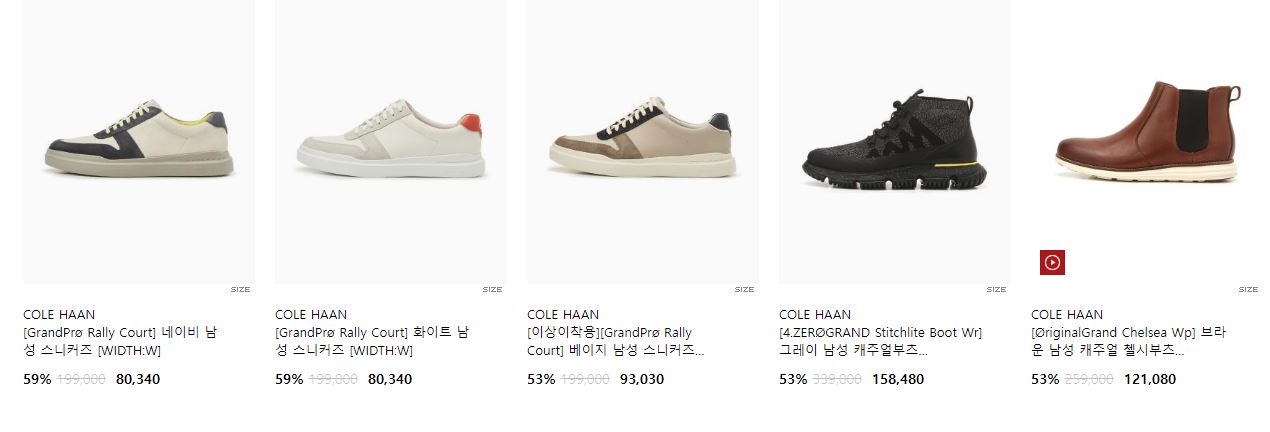Image resolution: width=1270 pixels, height=432 pixels.
Task: Open the brown Chelsea boot product image
Action: tap(1147, 141)
